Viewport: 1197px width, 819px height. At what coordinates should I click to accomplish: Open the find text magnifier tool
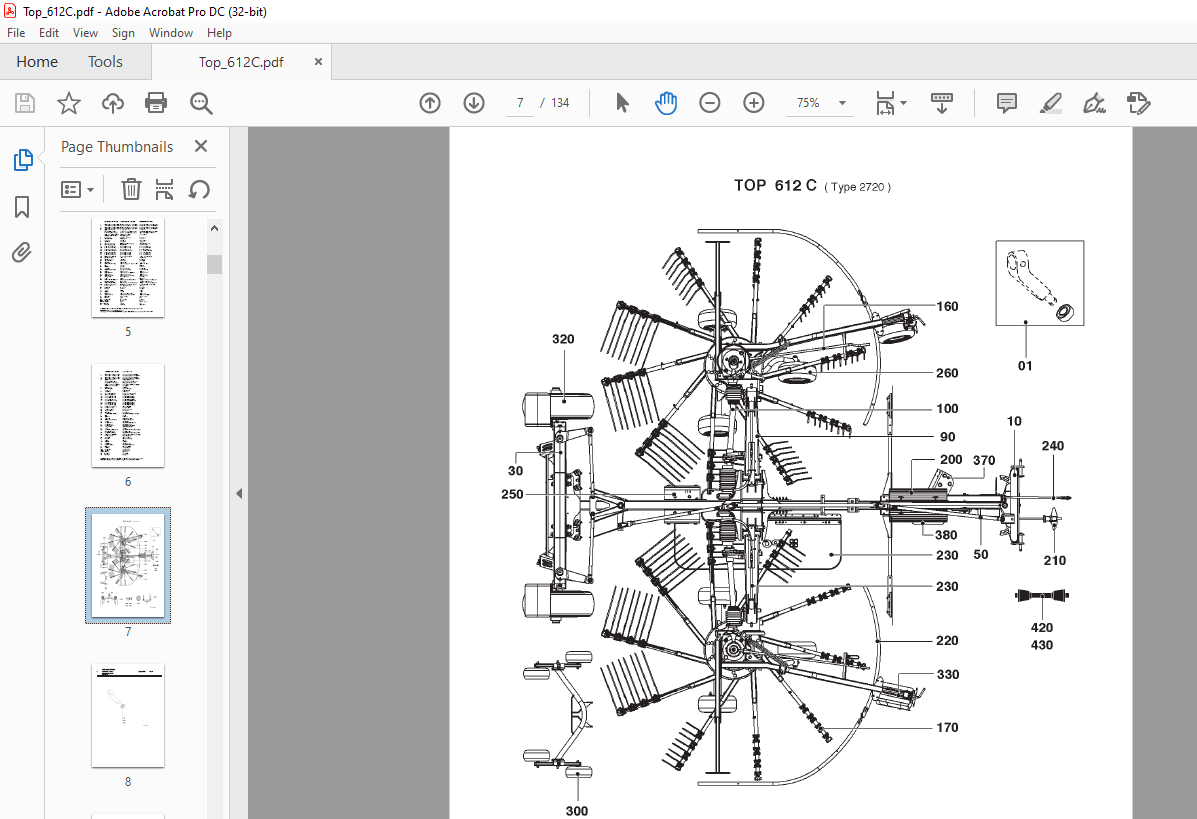(x=202, y=103)
